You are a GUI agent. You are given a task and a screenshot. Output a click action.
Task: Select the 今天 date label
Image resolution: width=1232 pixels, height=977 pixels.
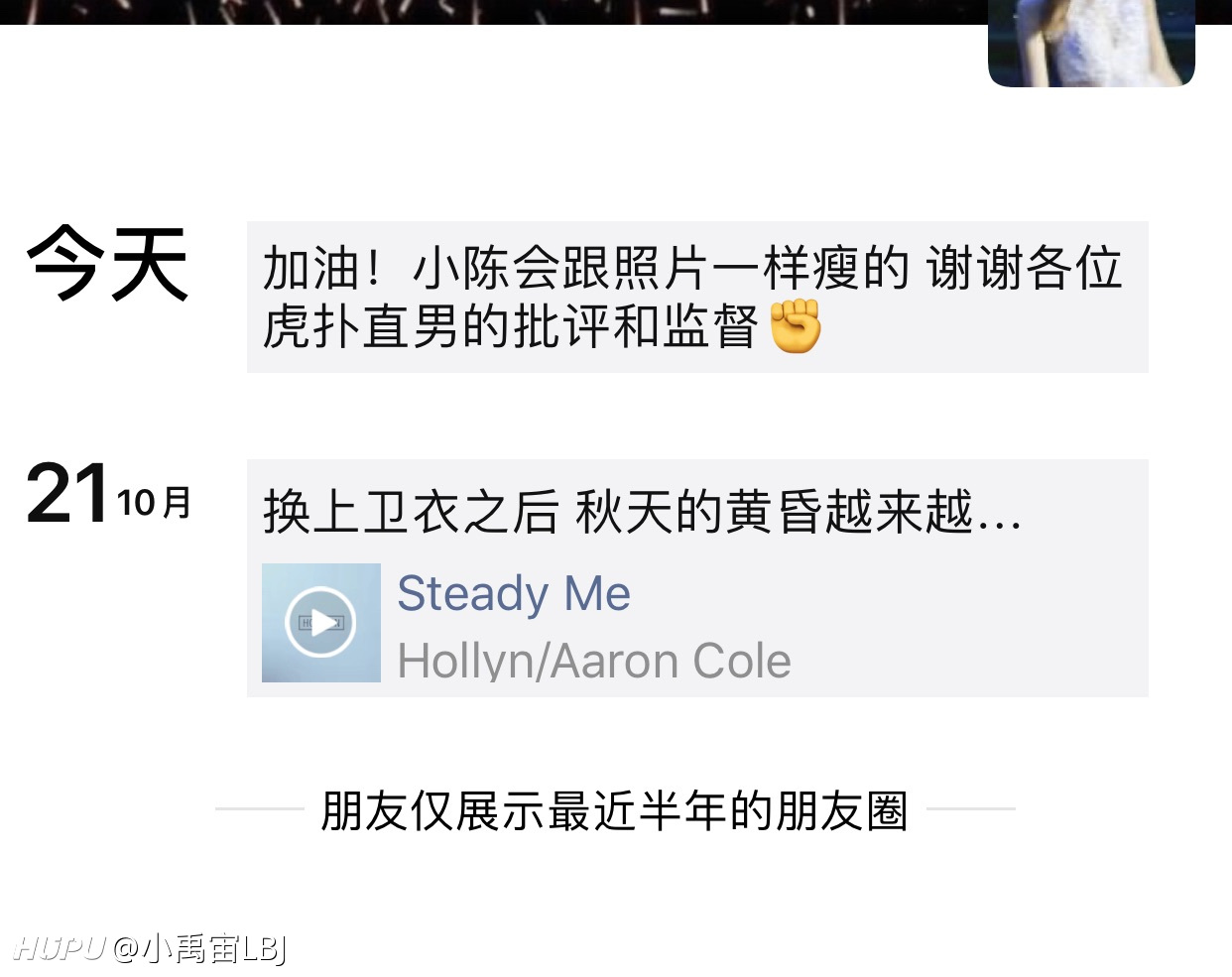(107, 264)
